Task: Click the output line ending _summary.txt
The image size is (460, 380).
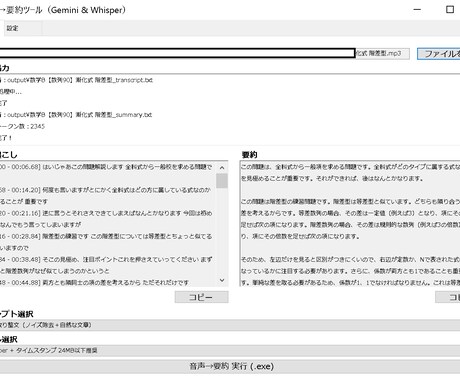Action: pos(76,115)
